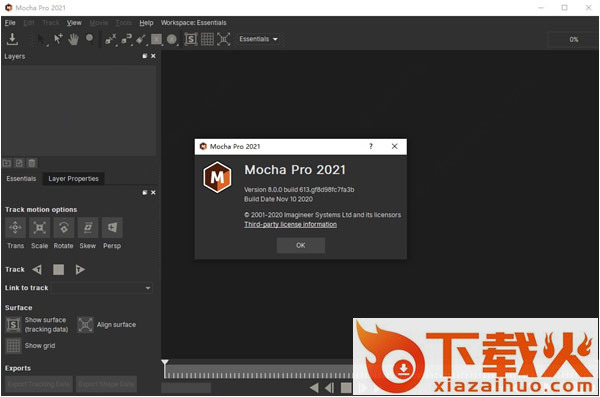Select the Create Ellipse shape tool
The image size is (600, 397).
coord(172,39)
